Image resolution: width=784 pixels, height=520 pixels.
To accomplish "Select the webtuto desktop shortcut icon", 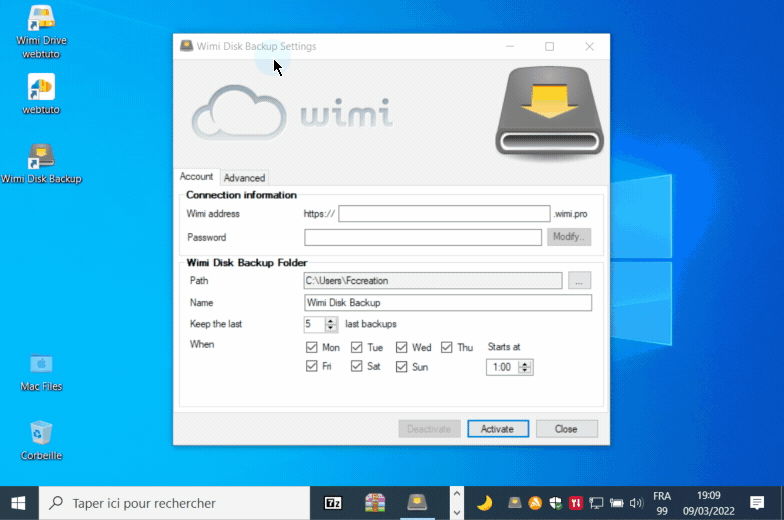I will (41, 94).
